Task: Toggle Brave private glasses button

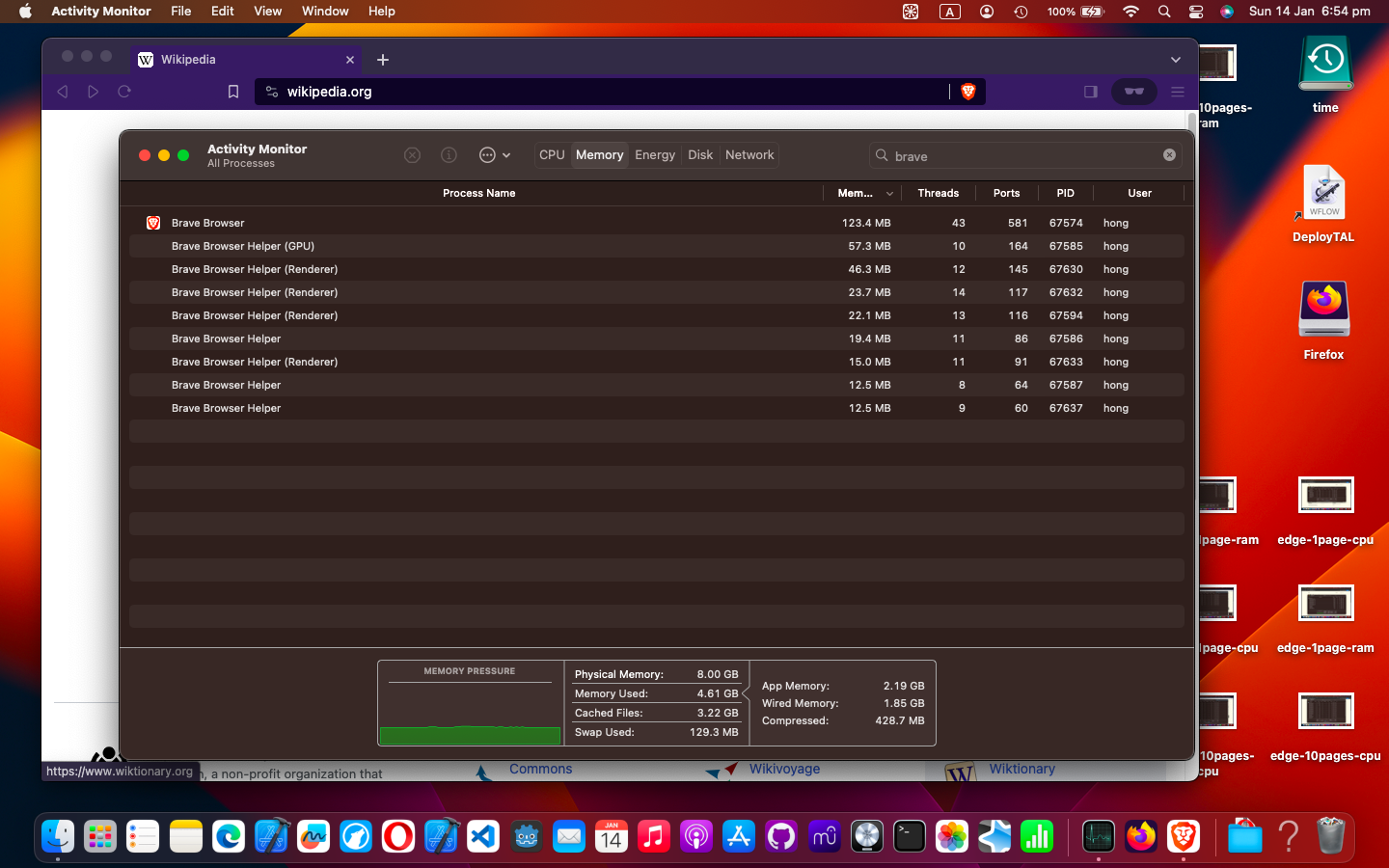Action: [1133, 92]
